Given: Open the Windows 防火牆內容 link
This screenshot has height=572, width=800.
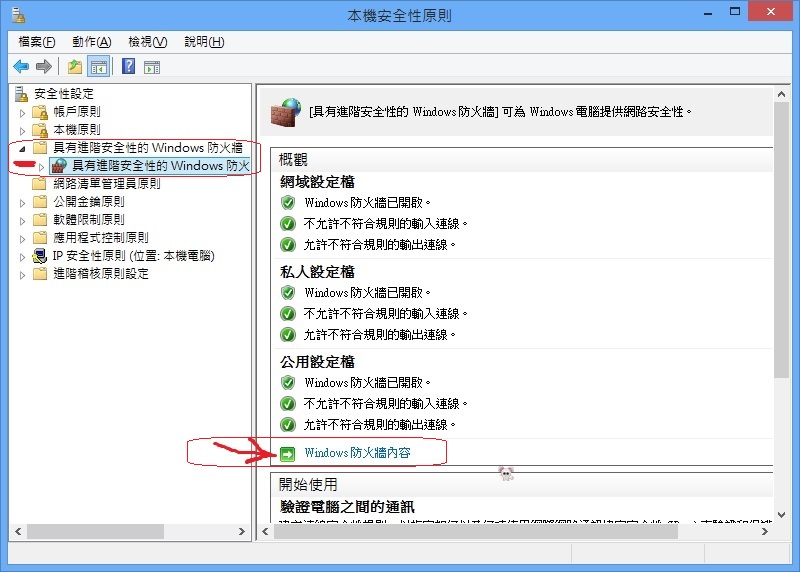Looking at the screenshot, I should (358, 453).
